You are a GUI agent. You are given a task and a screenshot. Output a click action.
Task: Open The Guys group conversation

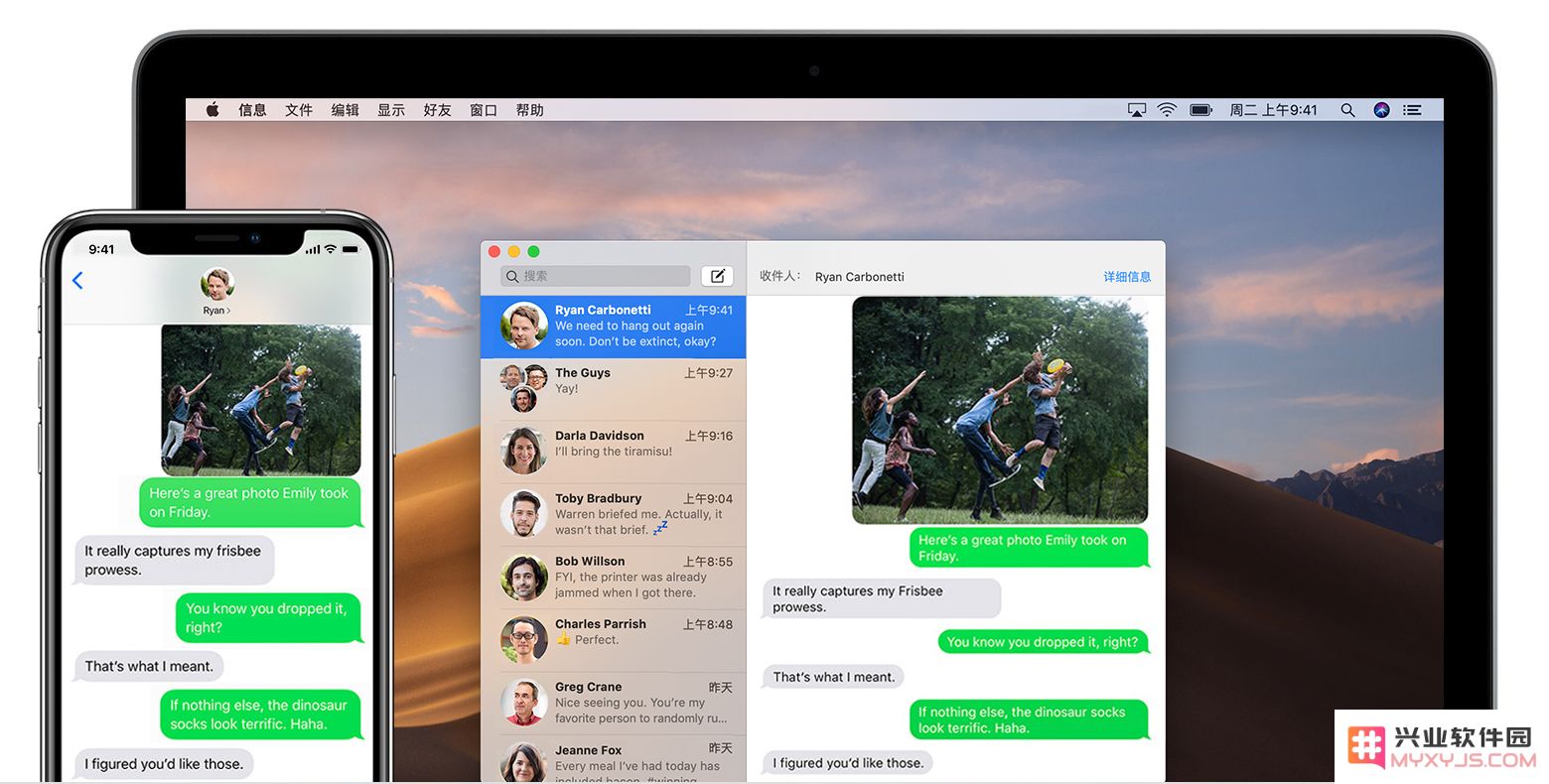tap(614, 389)
